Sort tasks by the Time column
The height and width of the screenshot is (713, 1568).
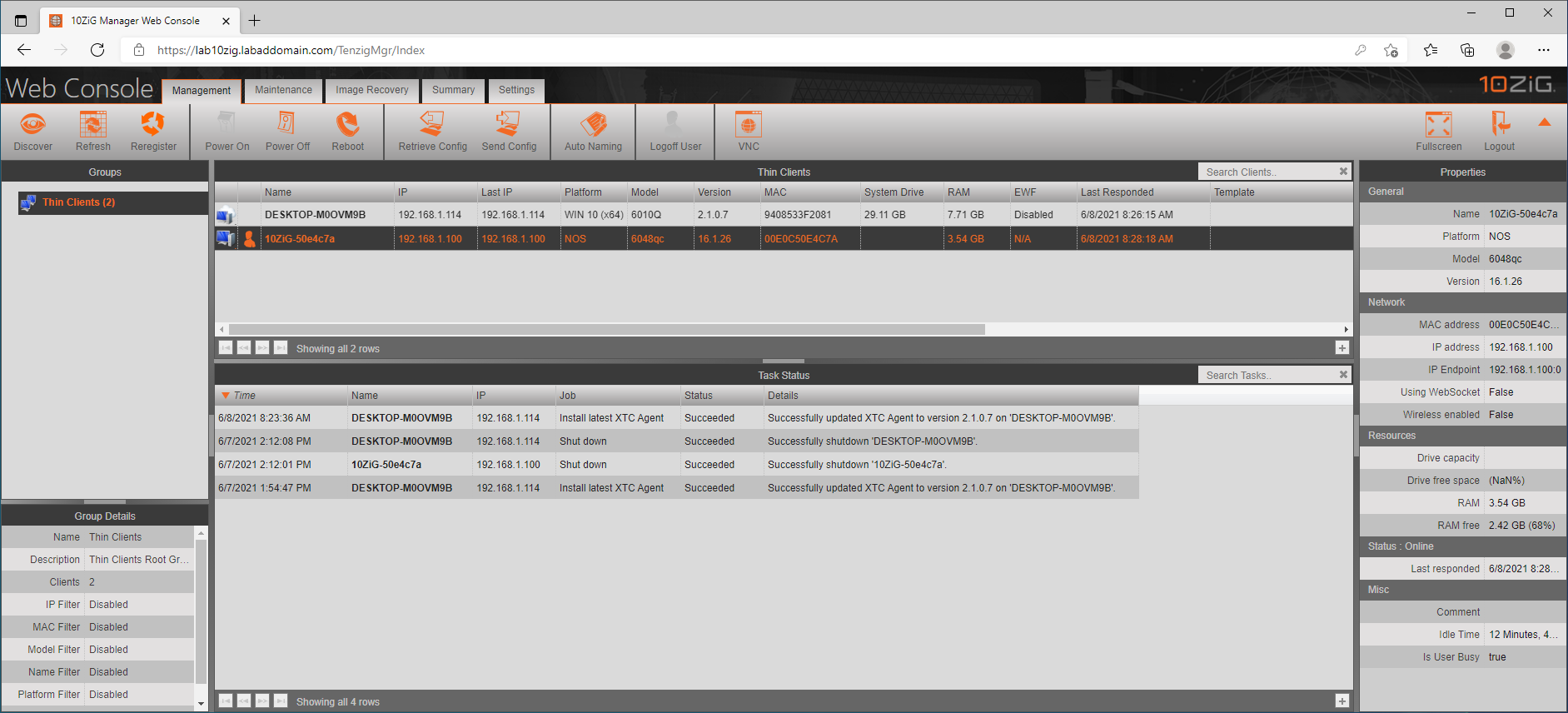pos(245,396)
